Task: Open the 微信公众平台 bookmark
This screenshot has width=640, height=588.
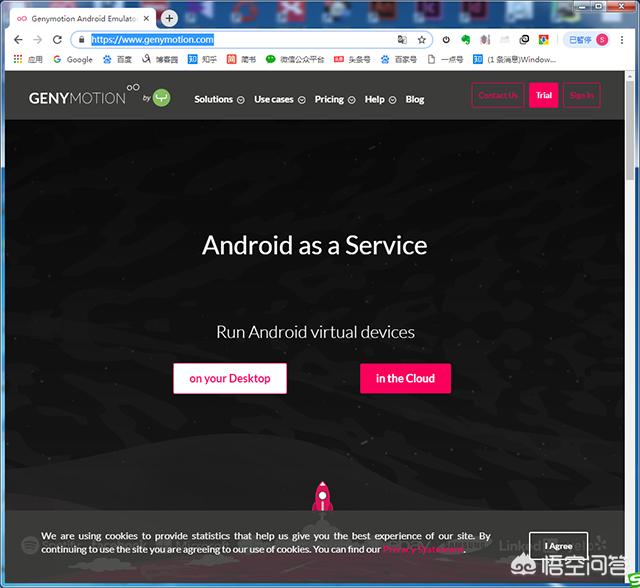Action: pyautogui.click(x=295, y=60)
